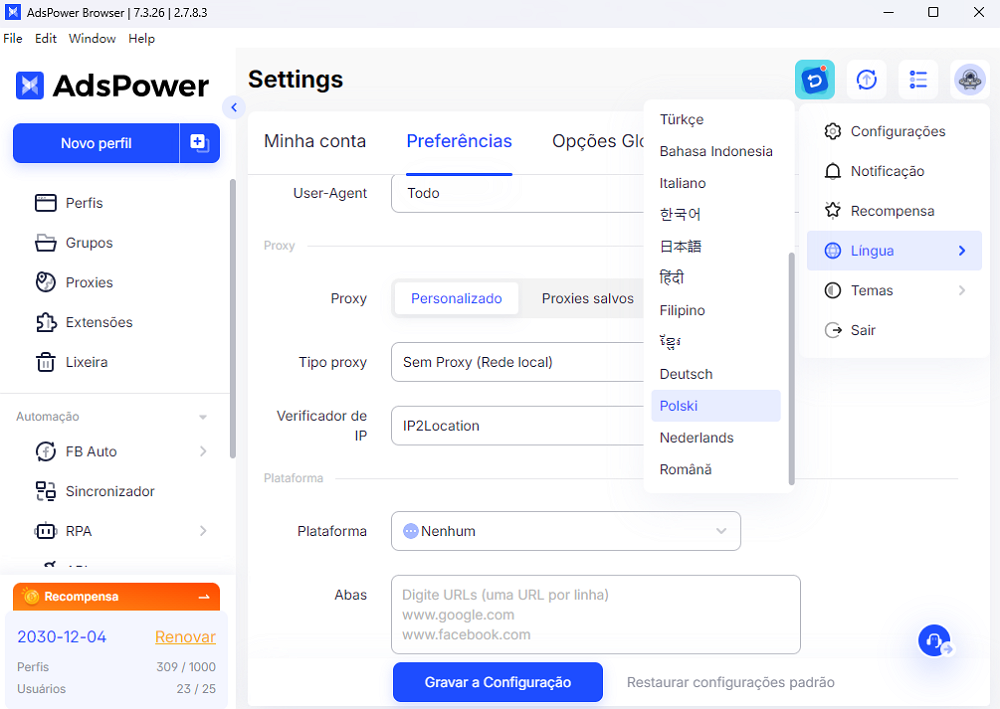This screenshot has height=709, width=1000.
Task: Click the user avatar icon
Action: 969,80
